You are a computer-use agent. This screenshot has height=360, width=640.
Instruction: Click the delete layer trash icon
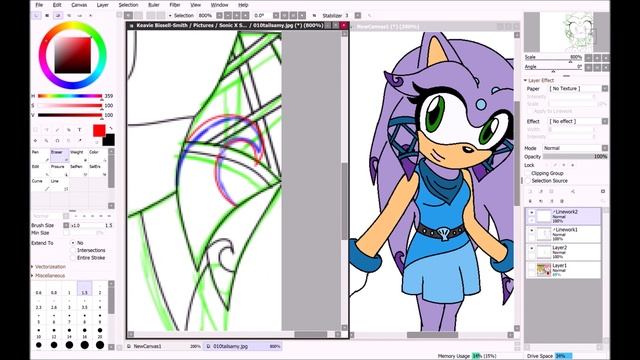click(562, 201)
